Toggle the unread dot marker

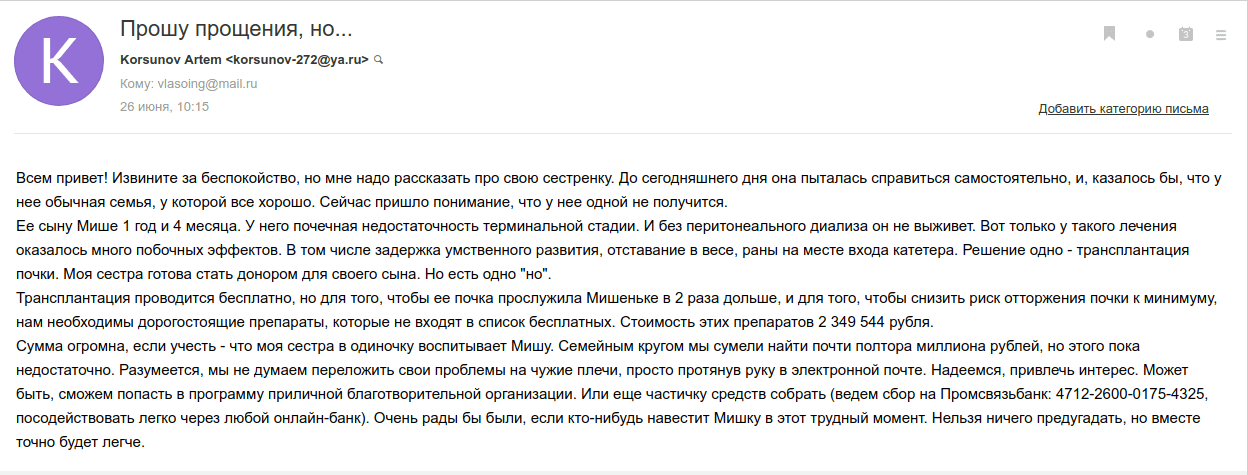pyautogui.click(x=1149, y=34)
